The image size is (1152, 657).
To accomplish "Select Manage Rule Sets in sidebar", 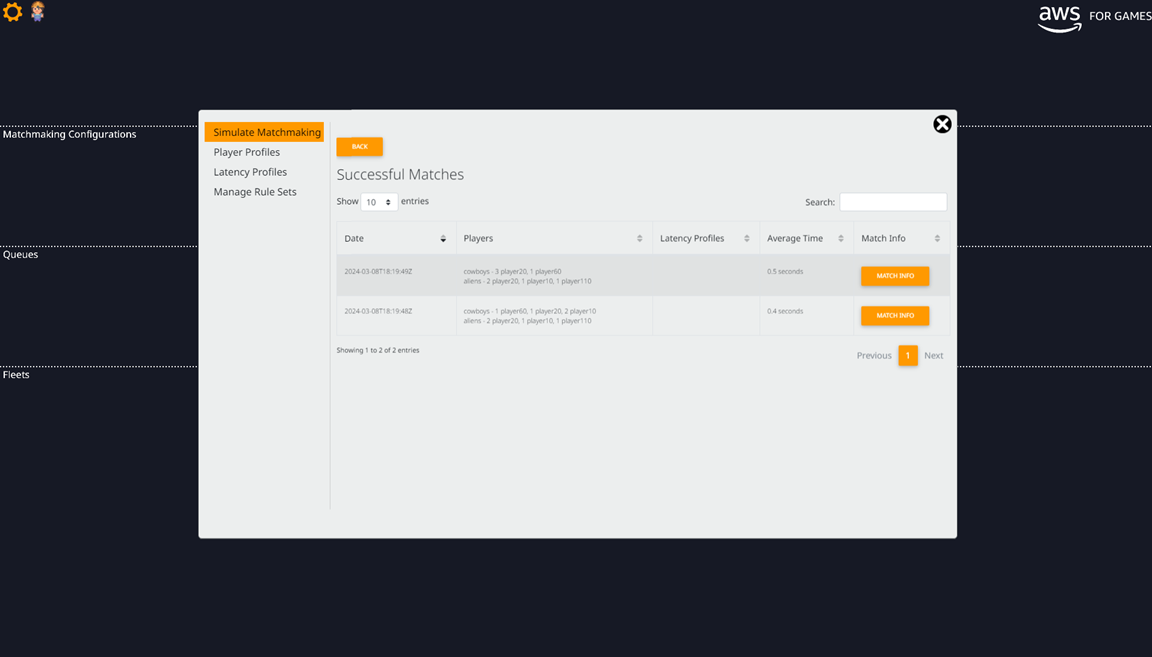I will coord(255,191).
